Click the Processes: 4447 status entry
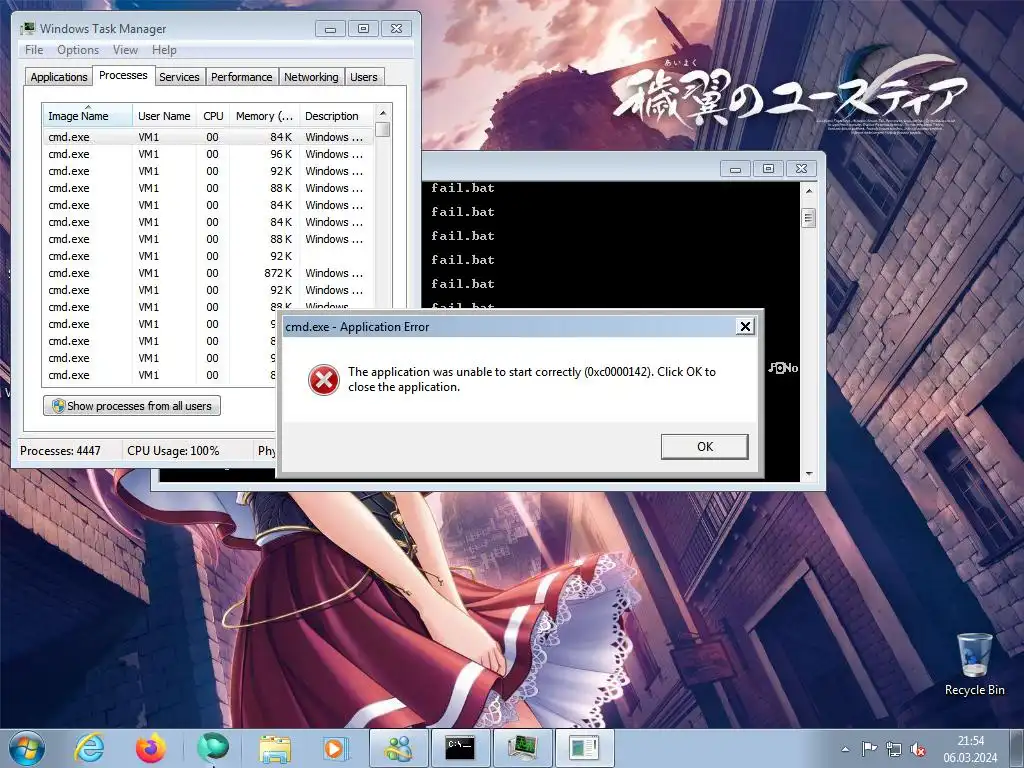 tap(61, 451)
